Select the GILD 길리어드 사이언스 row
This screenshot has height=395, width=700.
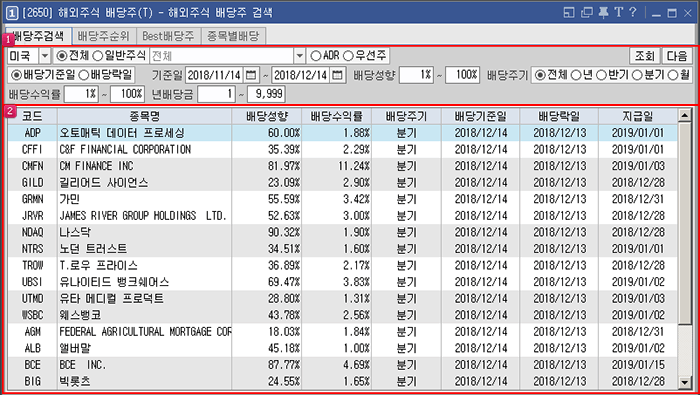click(x=342, y=183)
